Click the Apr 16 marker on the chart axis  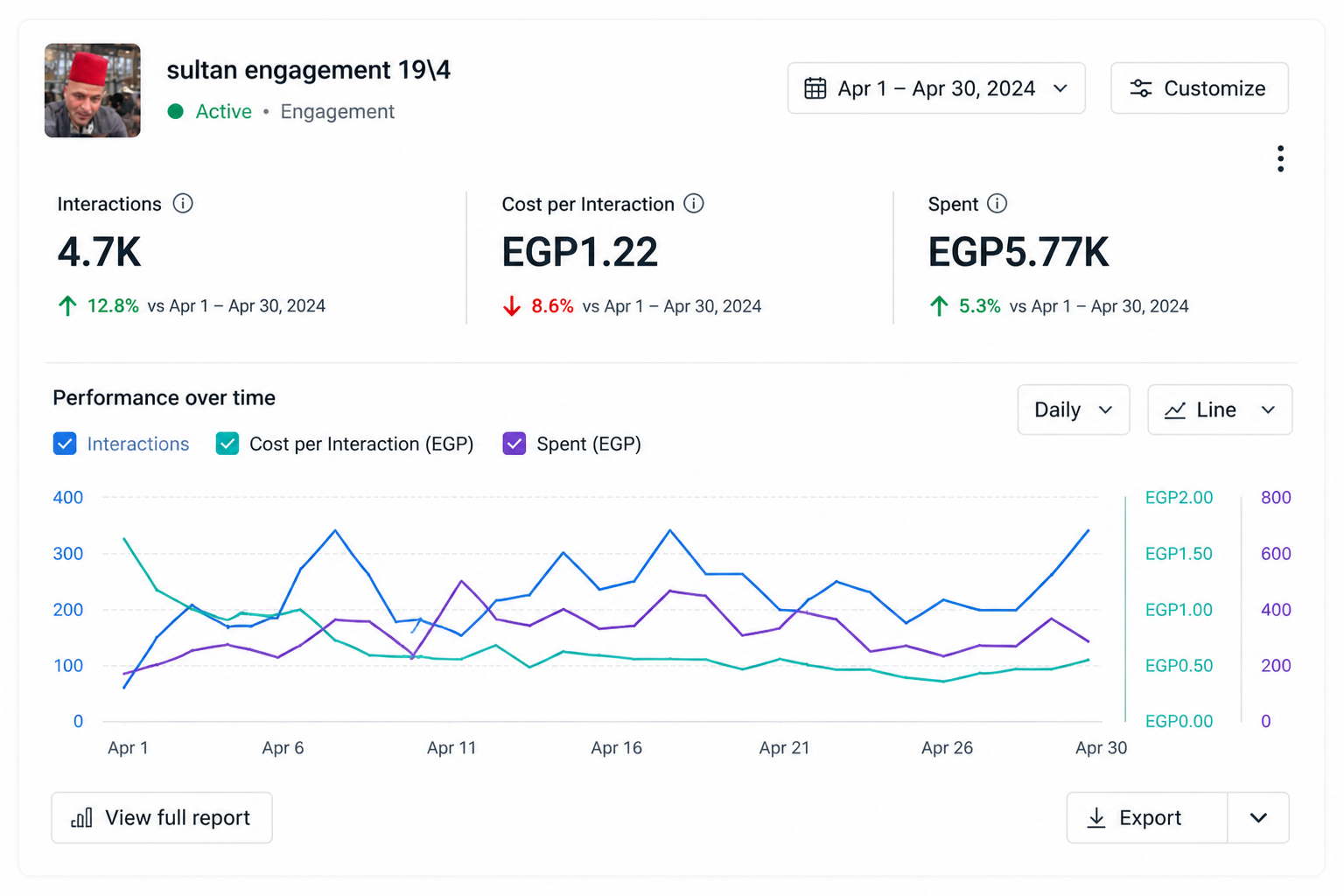(616, 748)
